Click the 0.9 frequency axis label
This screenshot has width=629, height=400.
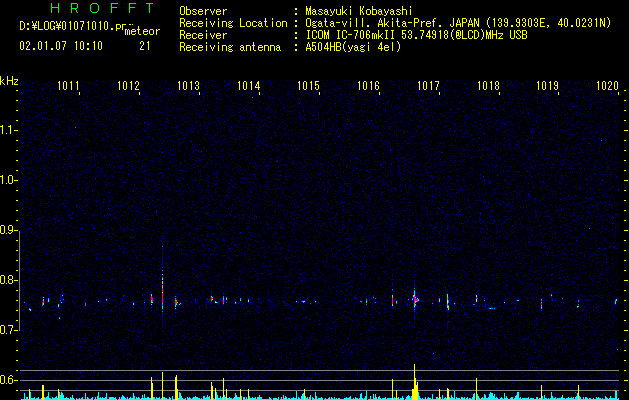tap(8, 230)
